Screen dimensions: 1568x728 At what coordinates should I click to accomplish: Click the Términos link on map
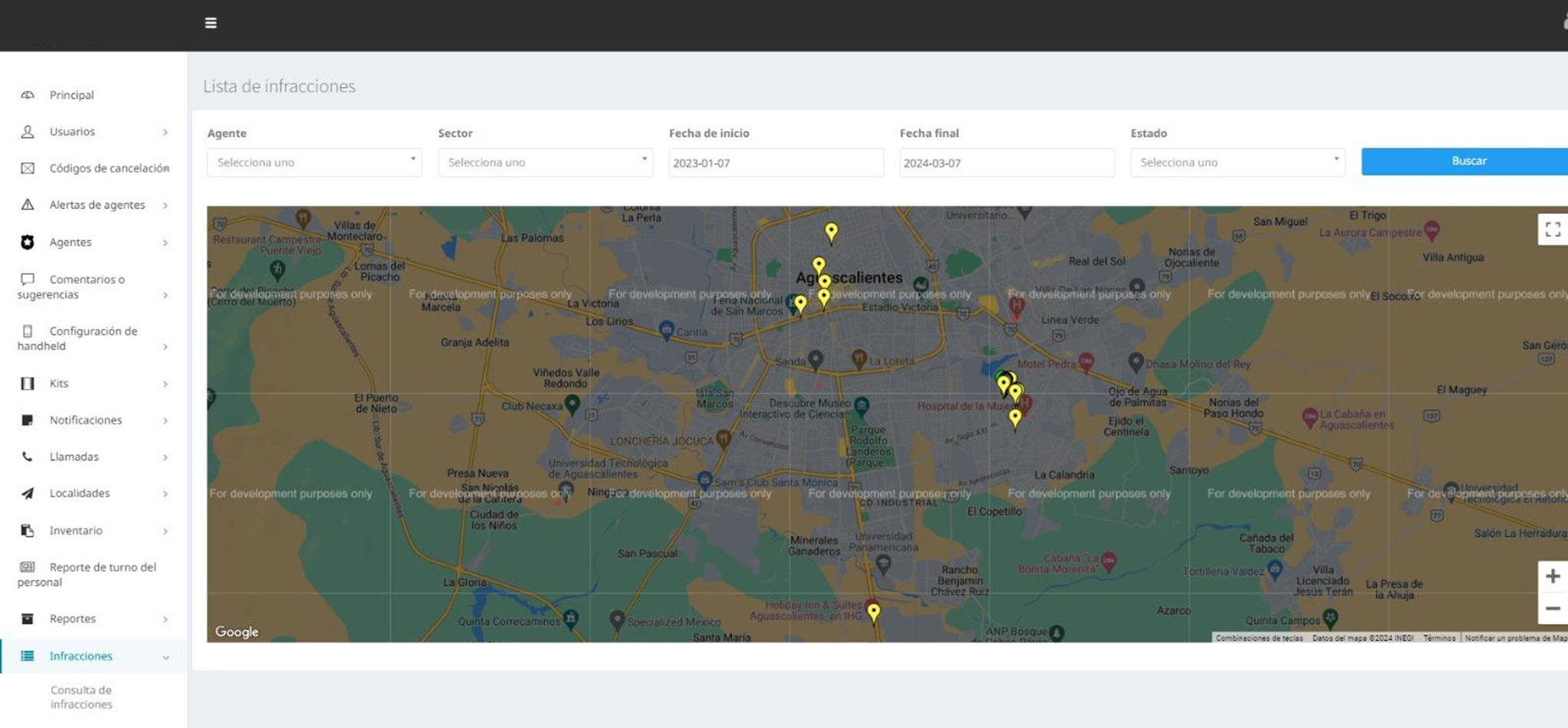pos(1439,638)
